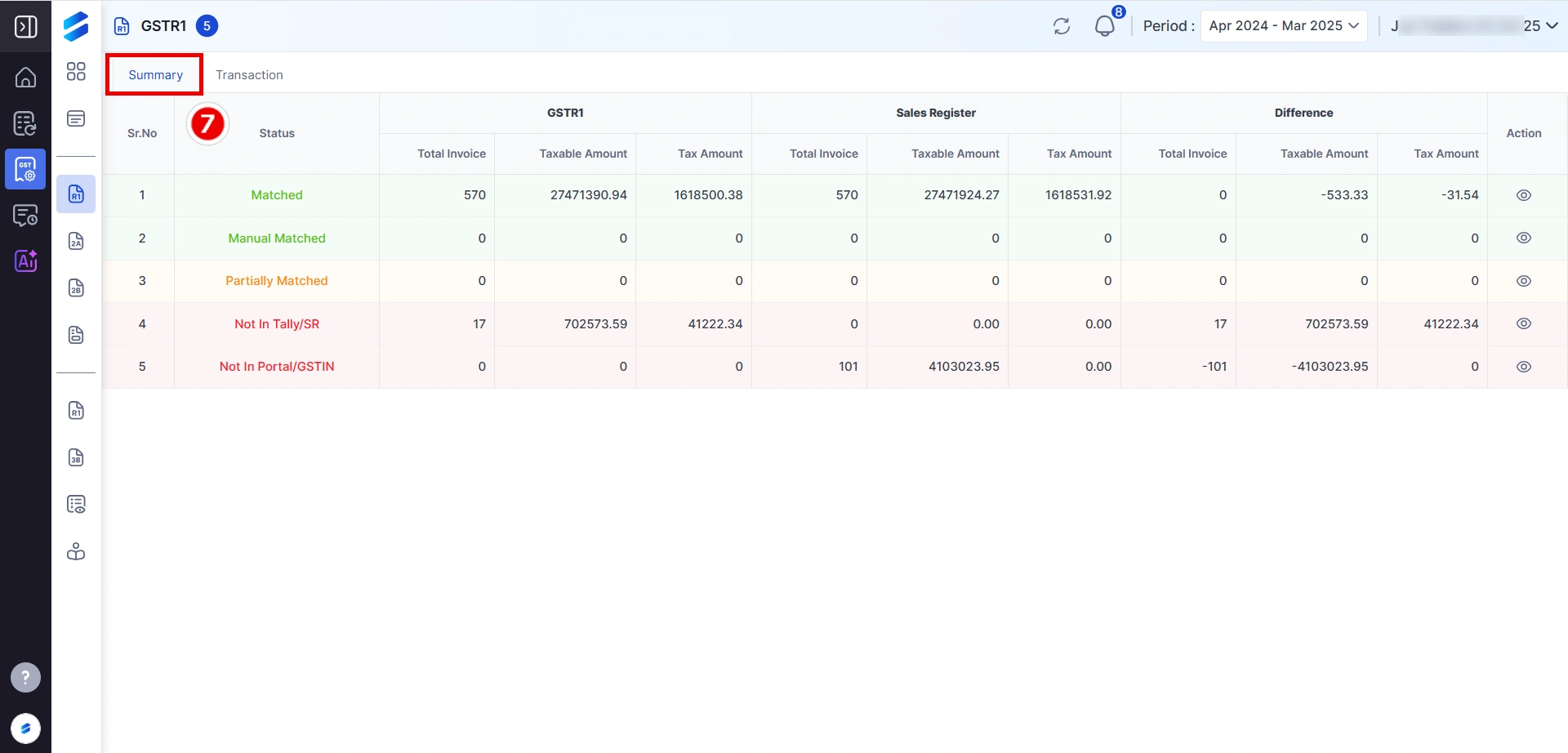This screenshot has width=1568, height=753.
Task: Click the GSTR1 page title icon
Action: pos(122,26)
